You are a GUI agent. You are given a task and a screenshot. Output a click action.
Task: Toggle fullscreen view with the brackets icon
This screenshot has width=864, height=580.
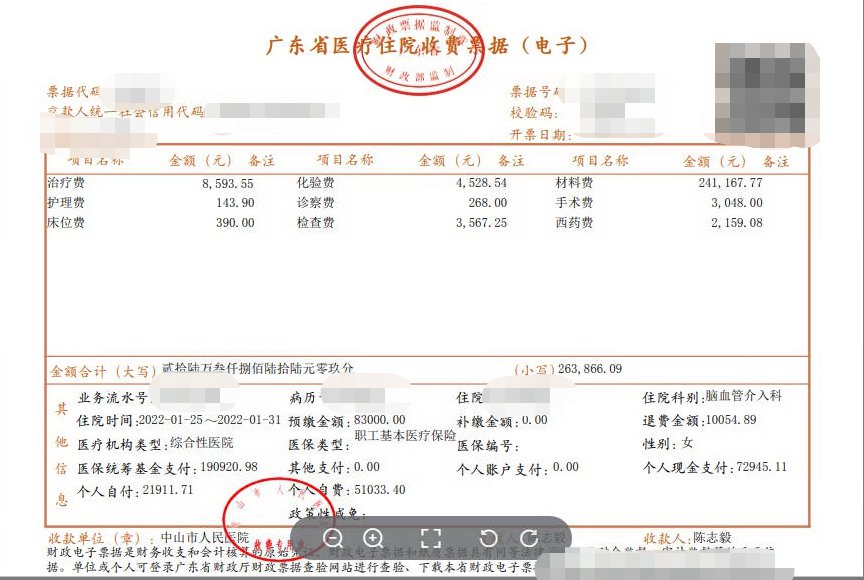(x=431, y=538)
